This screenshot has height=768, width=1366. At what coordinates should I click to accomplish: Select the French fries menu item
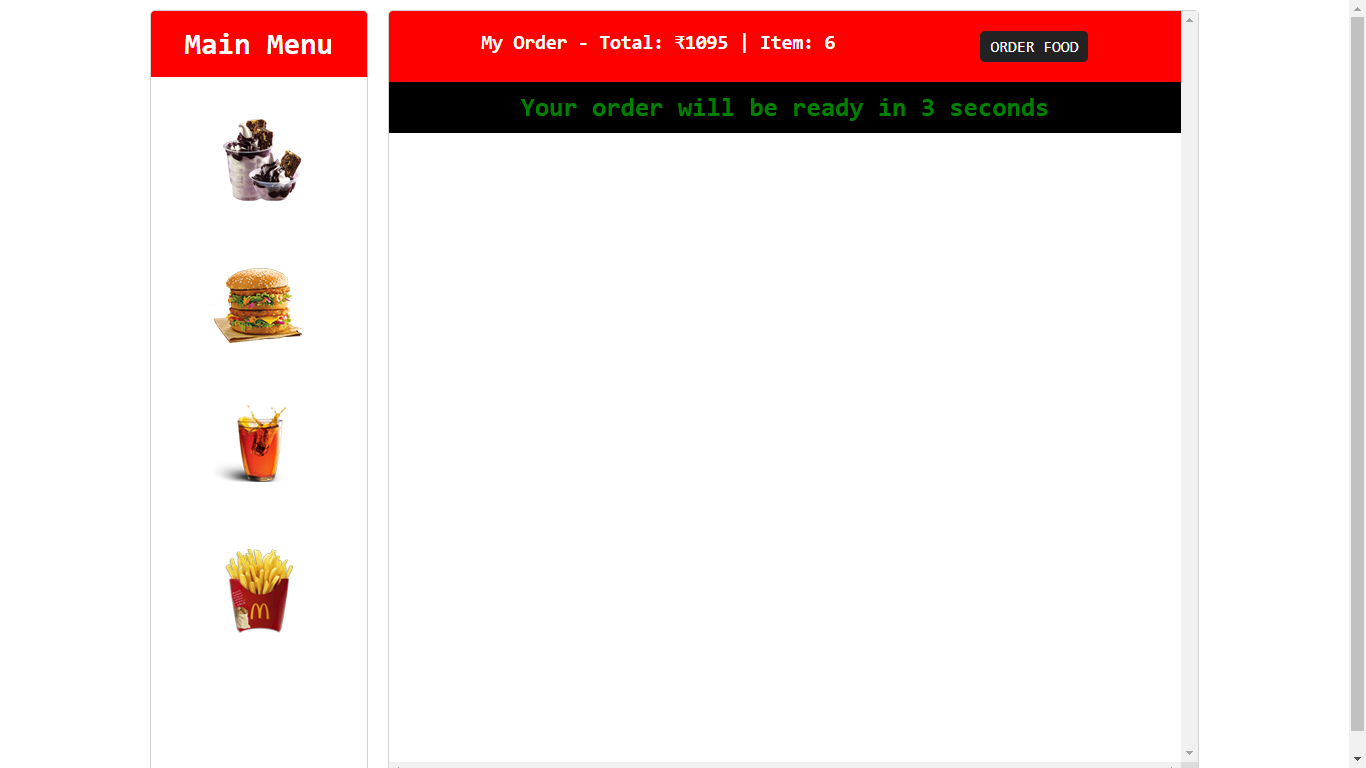click(259, 590)
